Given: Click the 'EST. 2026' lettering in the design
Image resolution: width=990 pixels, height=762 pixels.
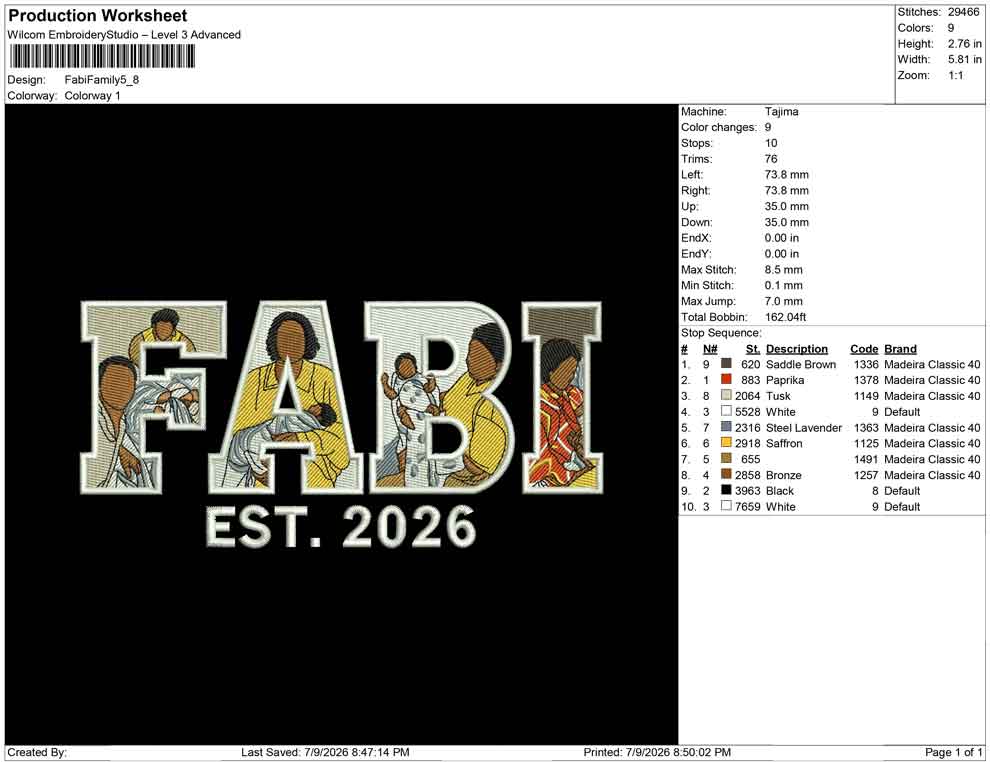Looking at the screenshot, I should (x=342, y=526).
